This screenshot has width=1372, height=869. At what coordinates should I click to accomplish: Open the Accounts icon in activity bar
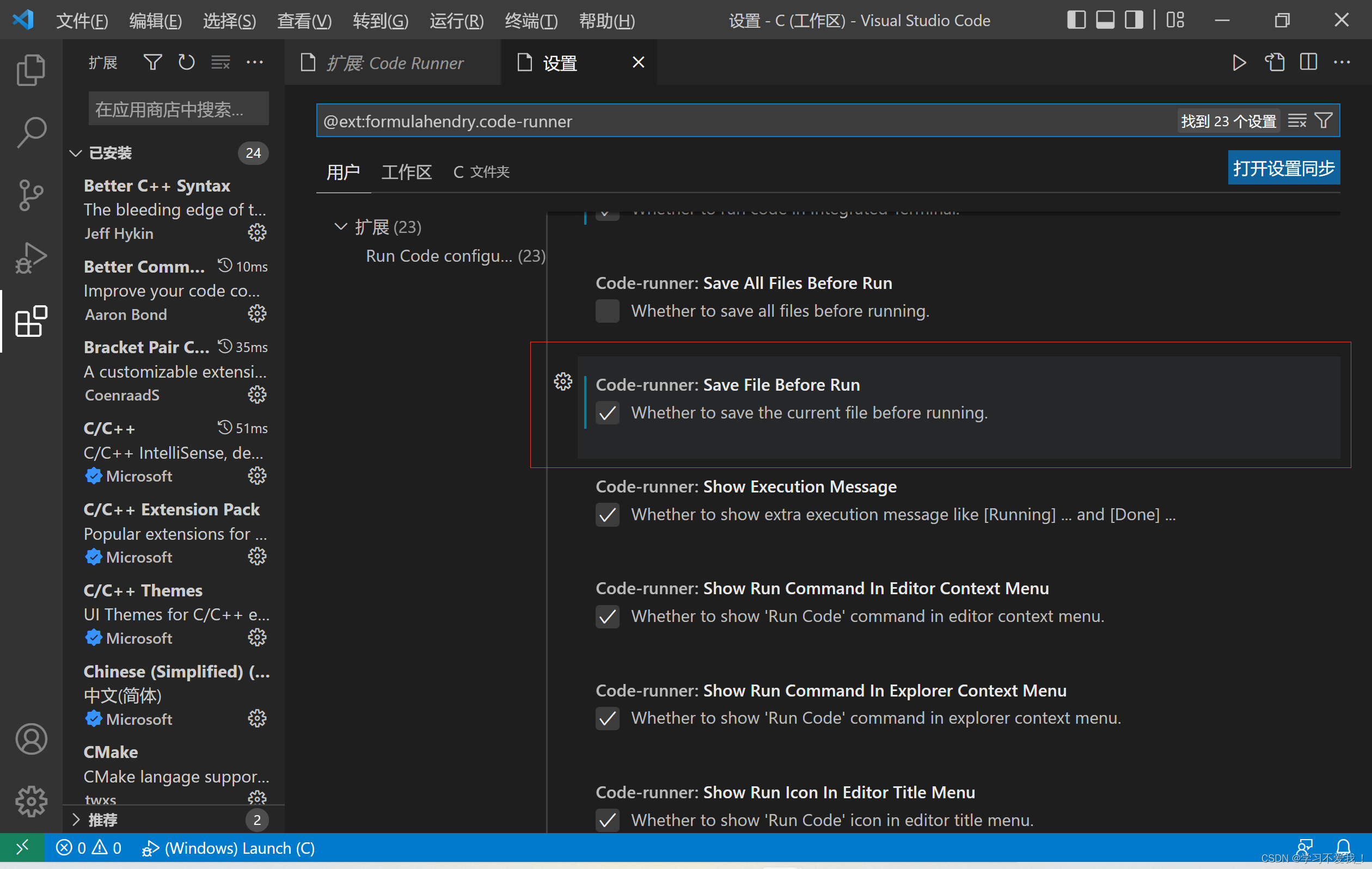coord(31,739)
